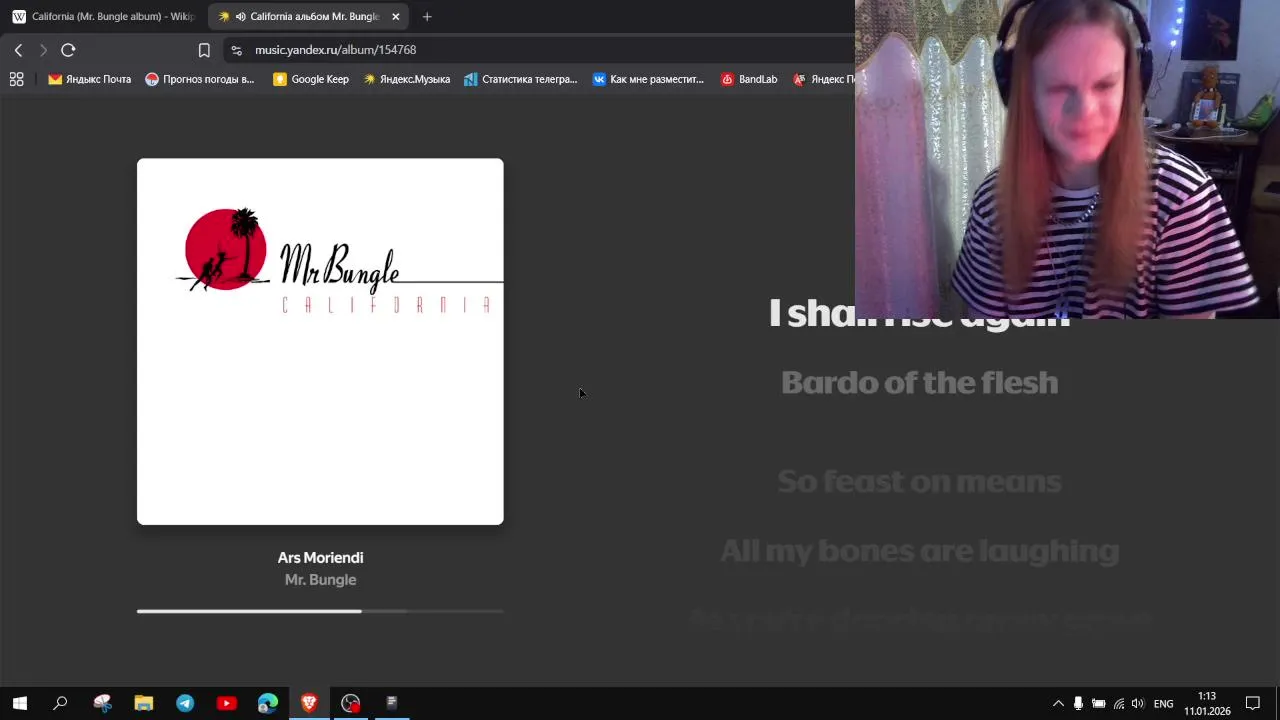Go back with the browser back arrow
This screenshot has height=720, width=1280.
18,50
